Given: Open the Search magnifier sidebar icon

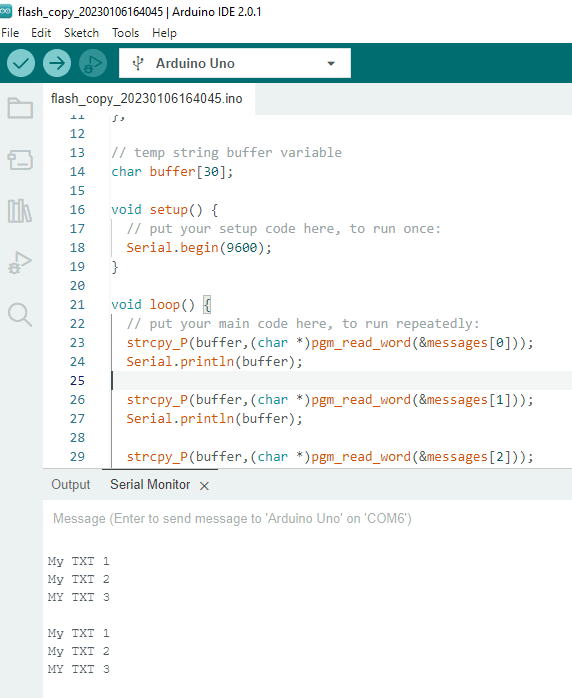Looking at the screenshot, I should pos(20,314).
